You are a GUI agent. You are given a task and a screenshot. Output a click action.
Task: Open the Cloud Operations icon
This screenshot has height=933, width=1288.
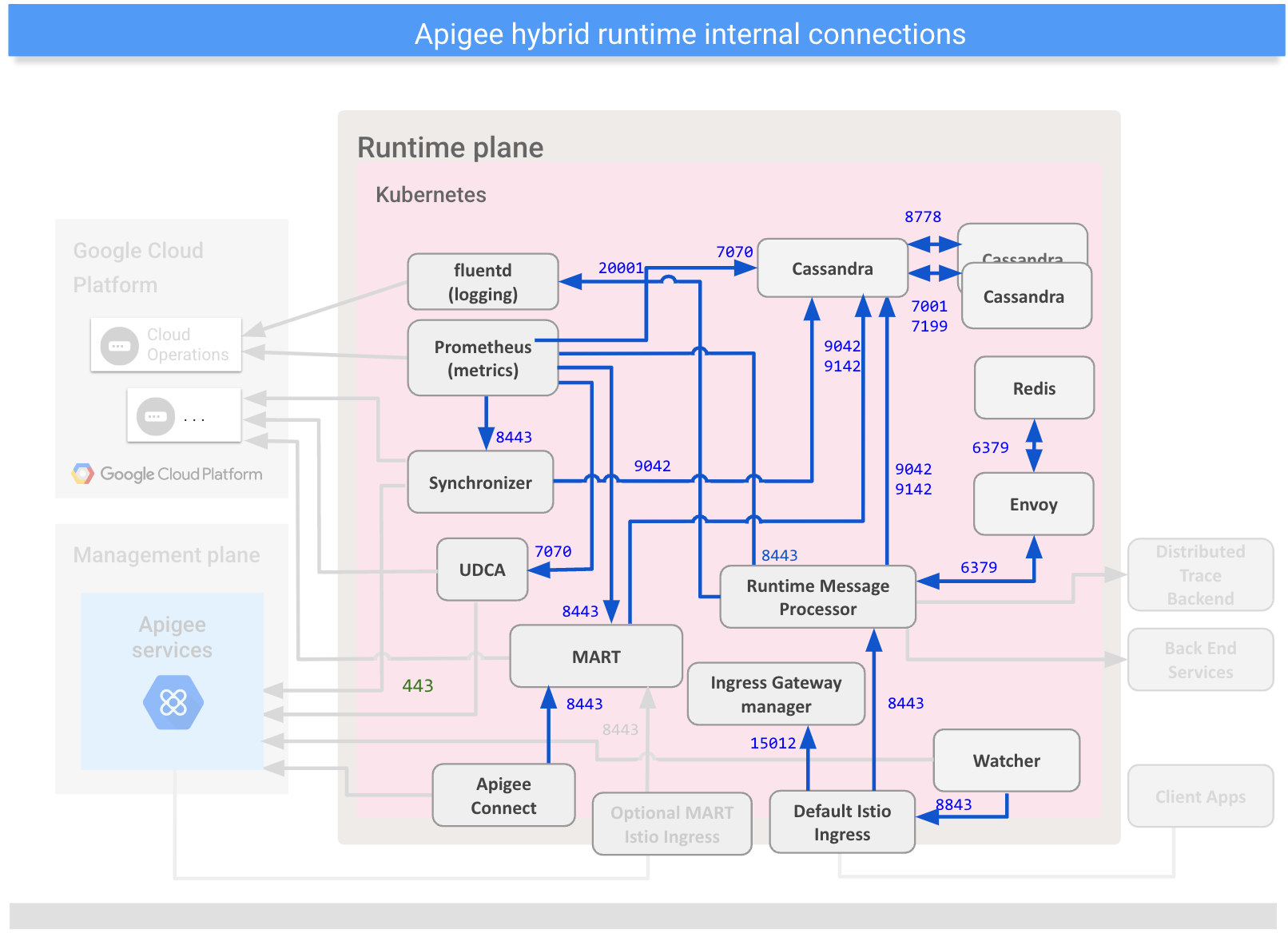[x=118, y=344]
